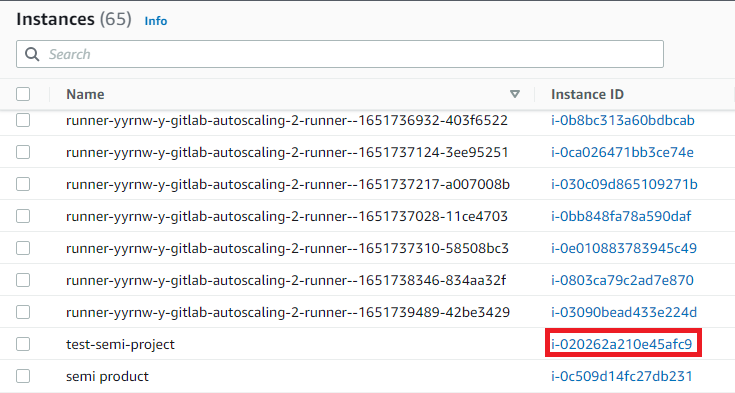Image resolution: width=735 pixels, height=393 pixels.
Task: Open instance ID i-0c509d14fc27db231
Action: click(x=622, y=376)
